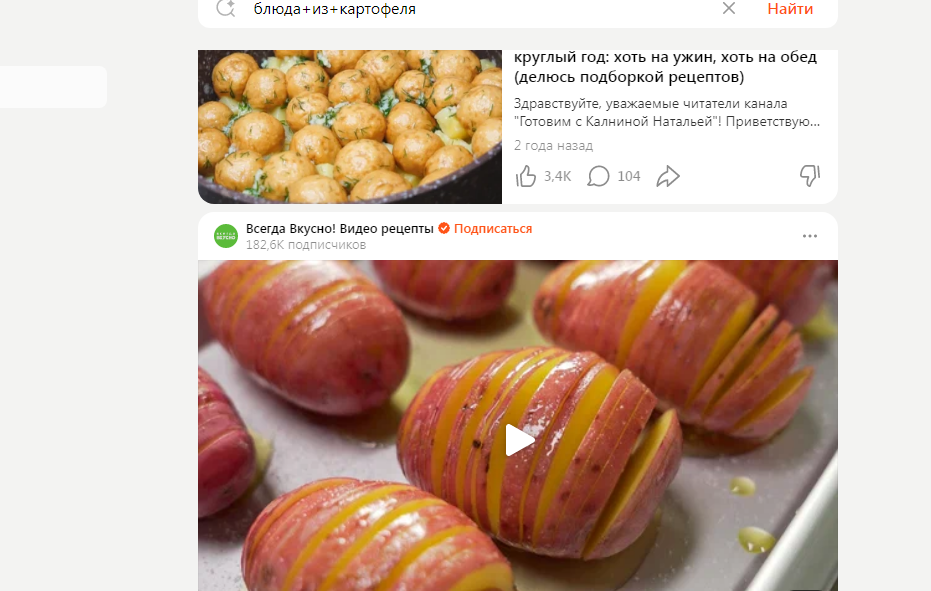931x591 pixels.
Task: Like the potato recipe collection article
Action: coord(526,176)
